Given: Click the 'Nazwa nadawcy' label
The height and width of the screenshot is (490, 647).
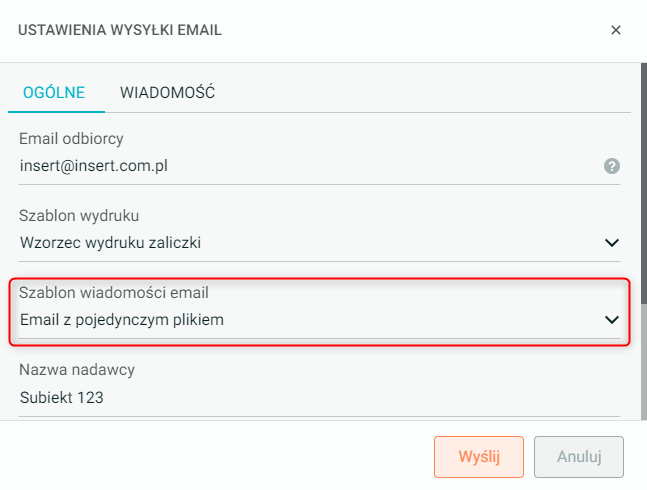Looking at the screenshot, I should point(77,370).
